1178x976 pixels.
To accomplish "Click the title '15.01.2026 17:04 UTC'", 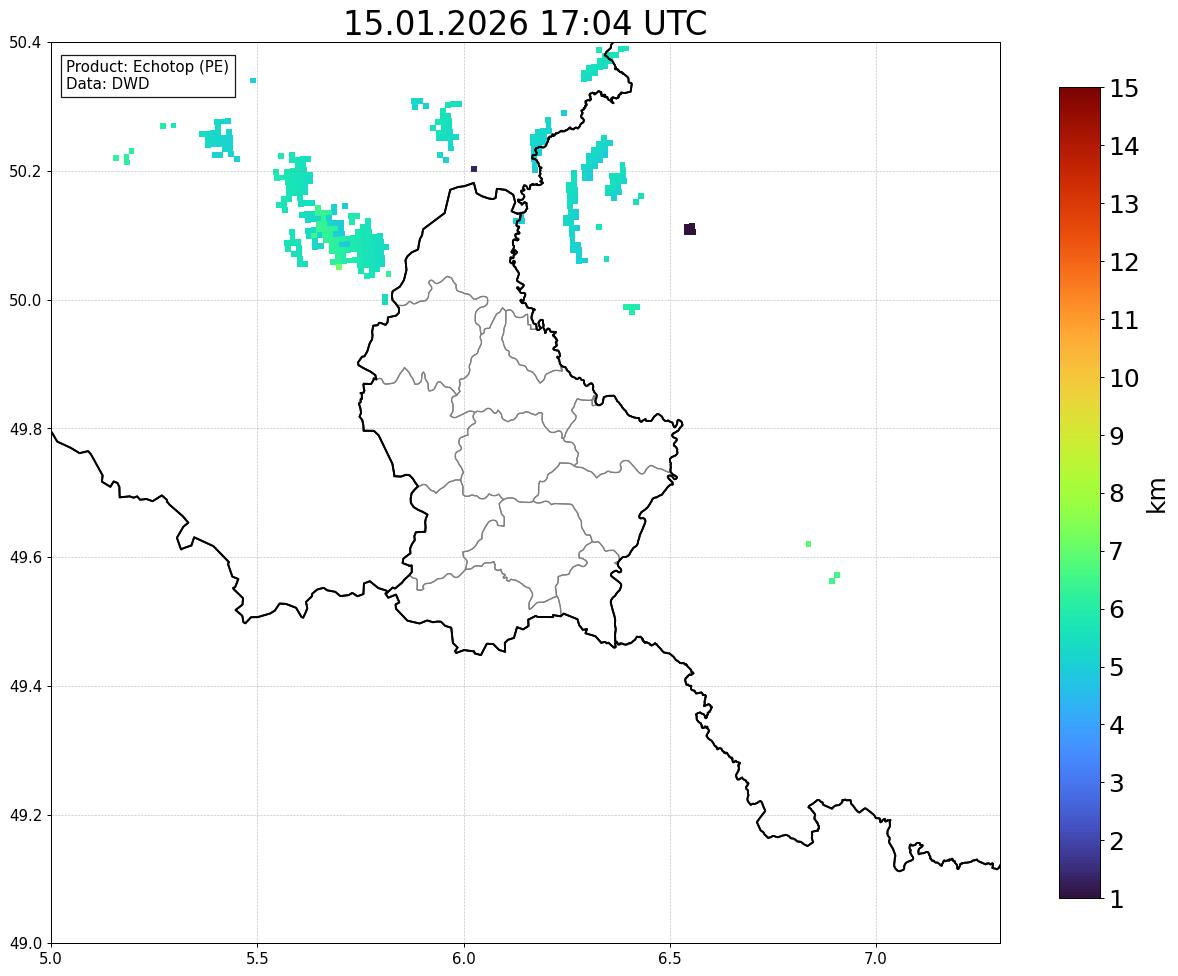I will (525, 23).
